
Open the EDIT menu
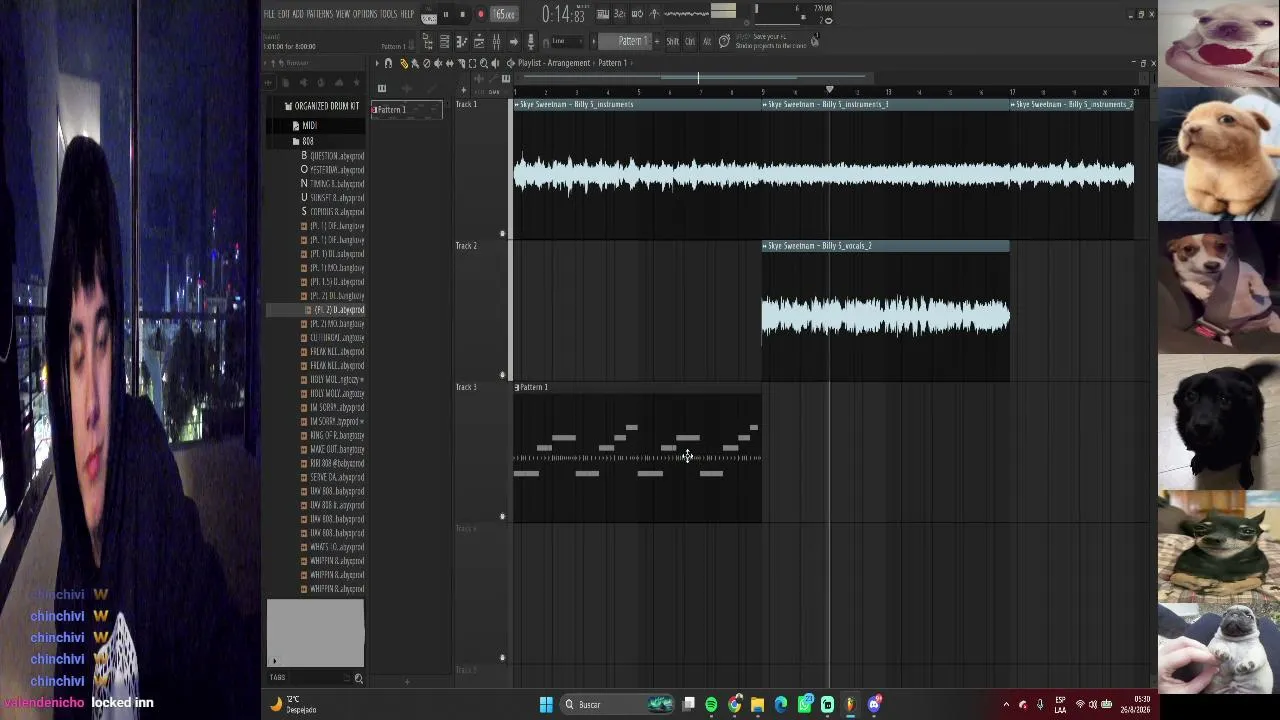pos(284,14)
